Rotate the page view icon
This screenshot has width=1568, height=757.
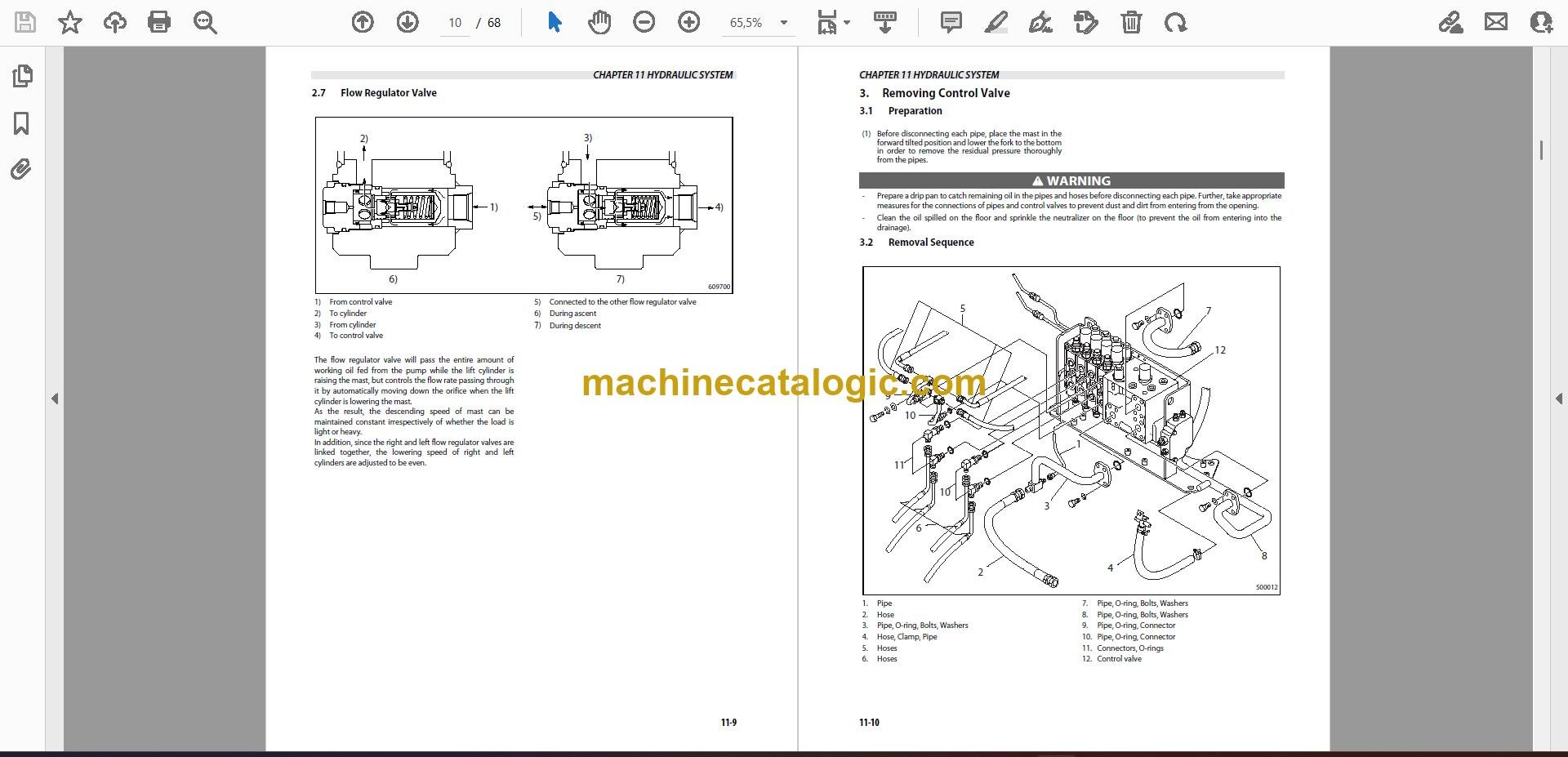1176,23
